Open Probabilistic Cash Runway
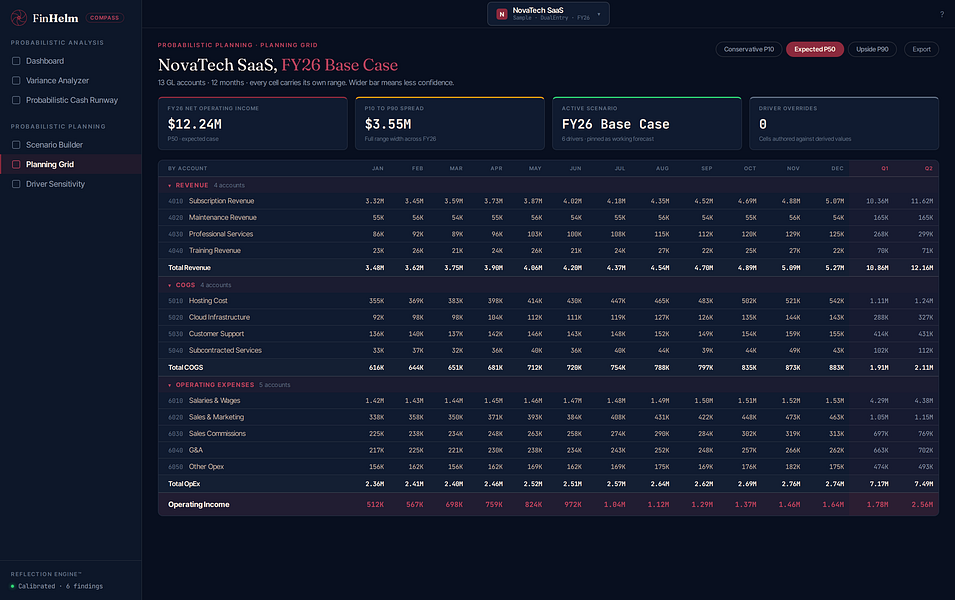 click(71, 100)
